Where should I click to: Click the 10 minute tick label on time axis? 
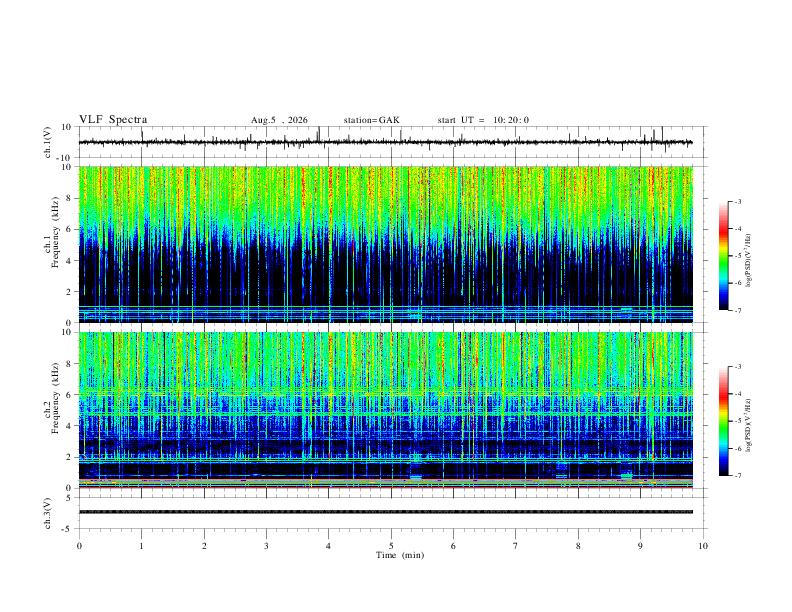[703, 546]
